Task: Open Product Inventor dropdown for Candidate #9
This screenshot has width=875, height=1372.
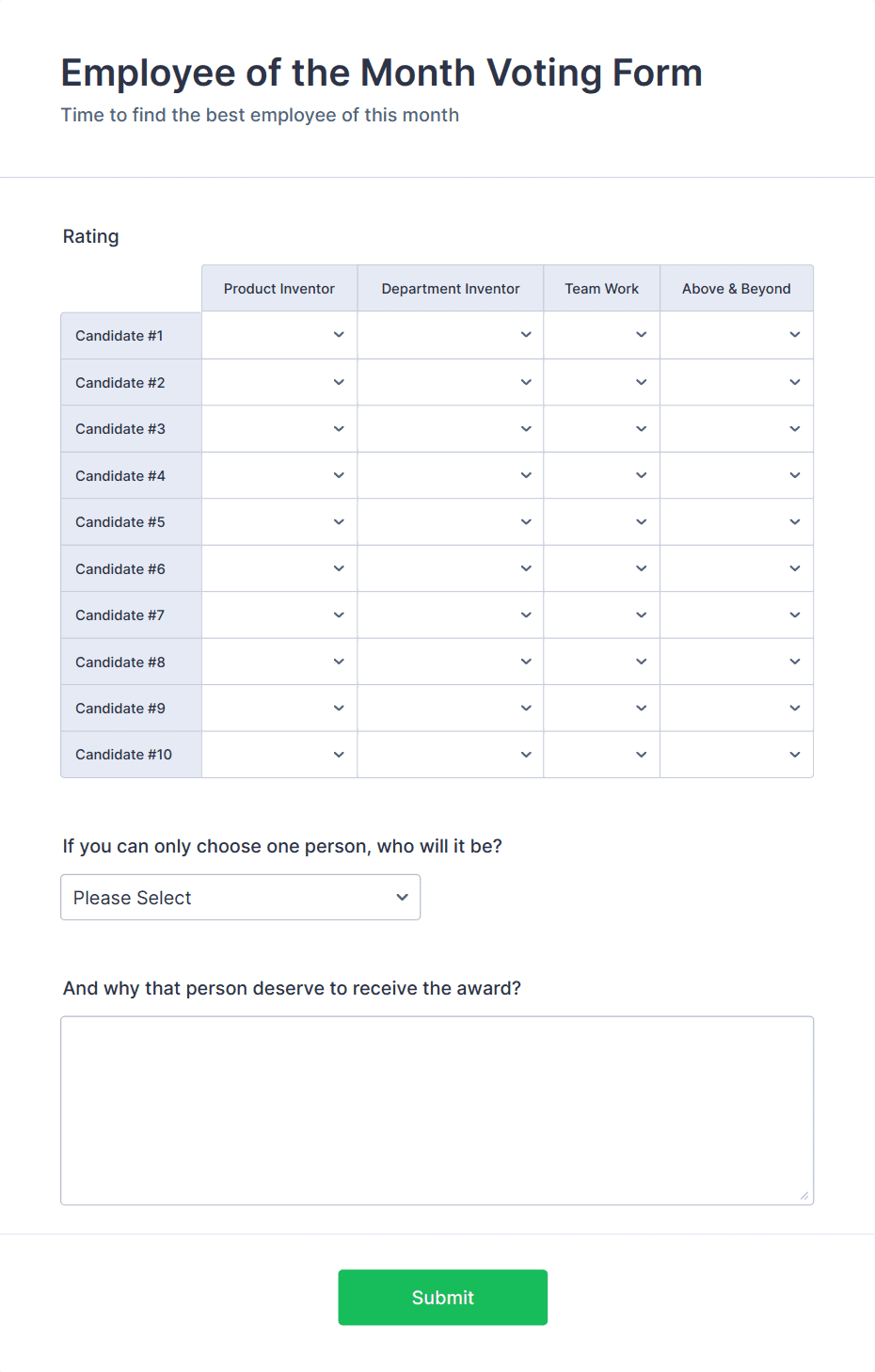Action: [278, 708]
